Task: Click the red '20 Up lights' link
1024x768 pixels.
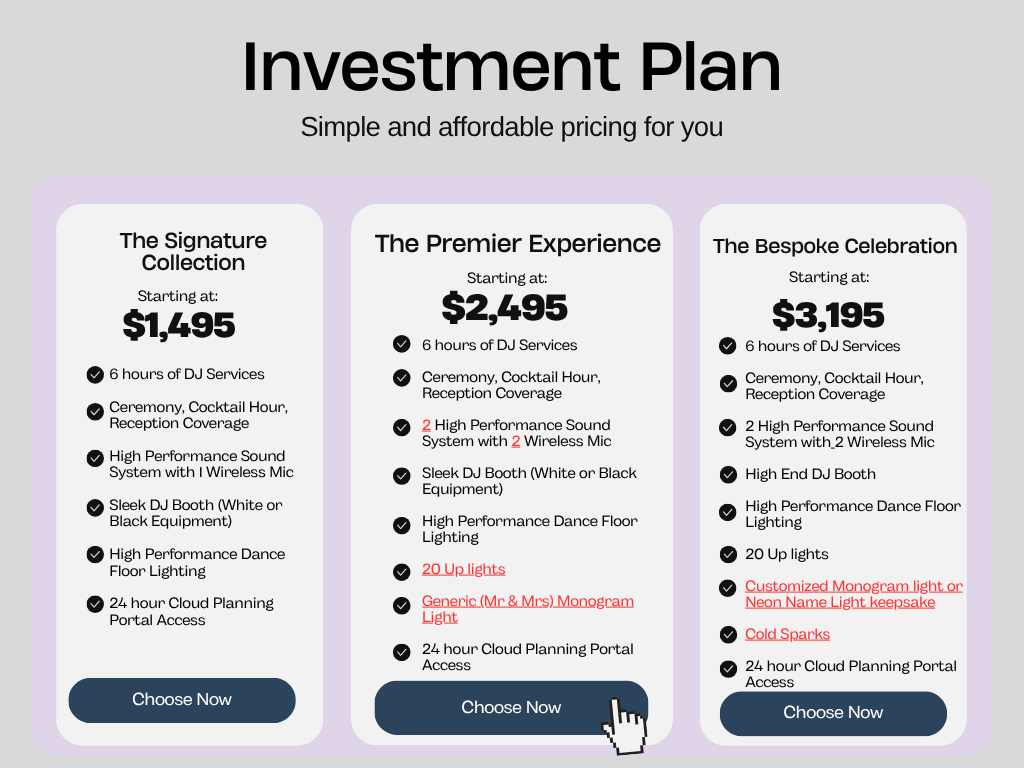Action: [463, 569]
